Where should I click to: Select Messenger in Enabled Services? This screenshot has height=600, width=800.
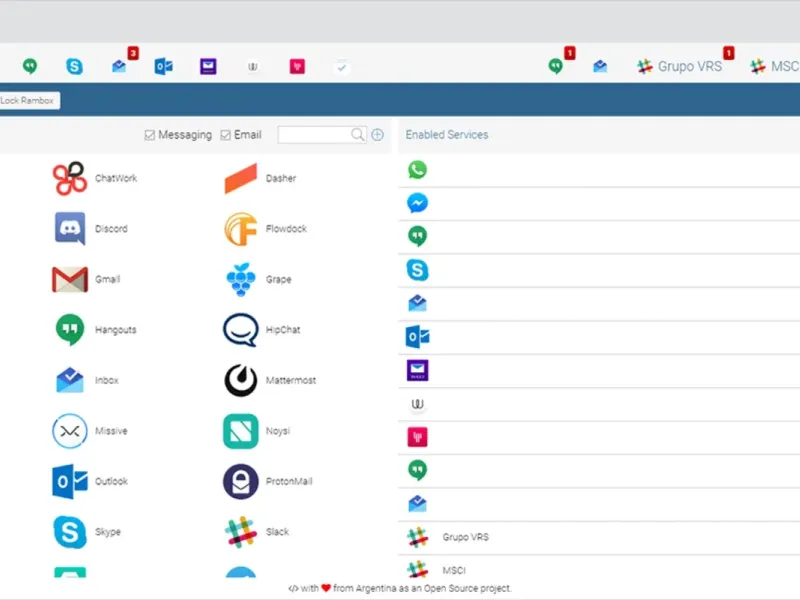pos(599,203)
